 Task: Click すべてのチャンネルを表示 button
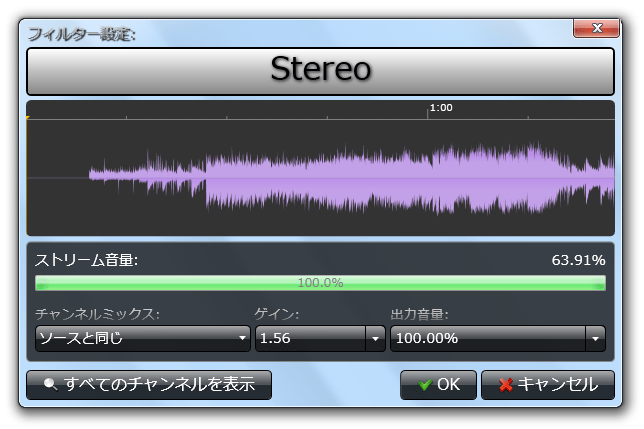tap(149, 385)
